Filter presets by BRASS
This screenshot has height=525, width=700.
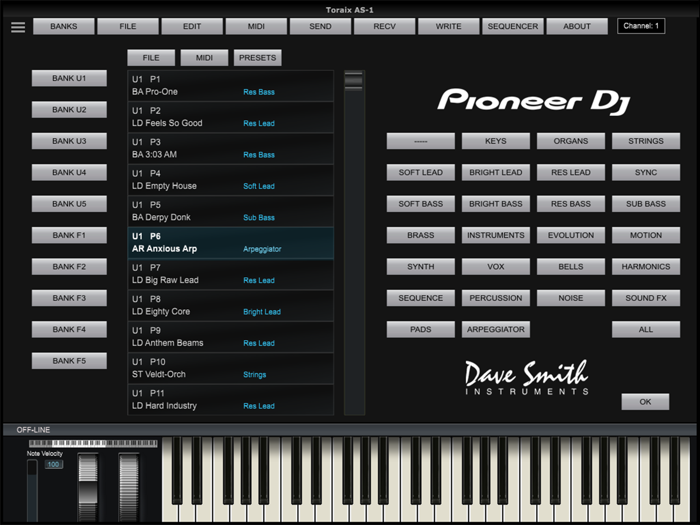pos(421,235)
